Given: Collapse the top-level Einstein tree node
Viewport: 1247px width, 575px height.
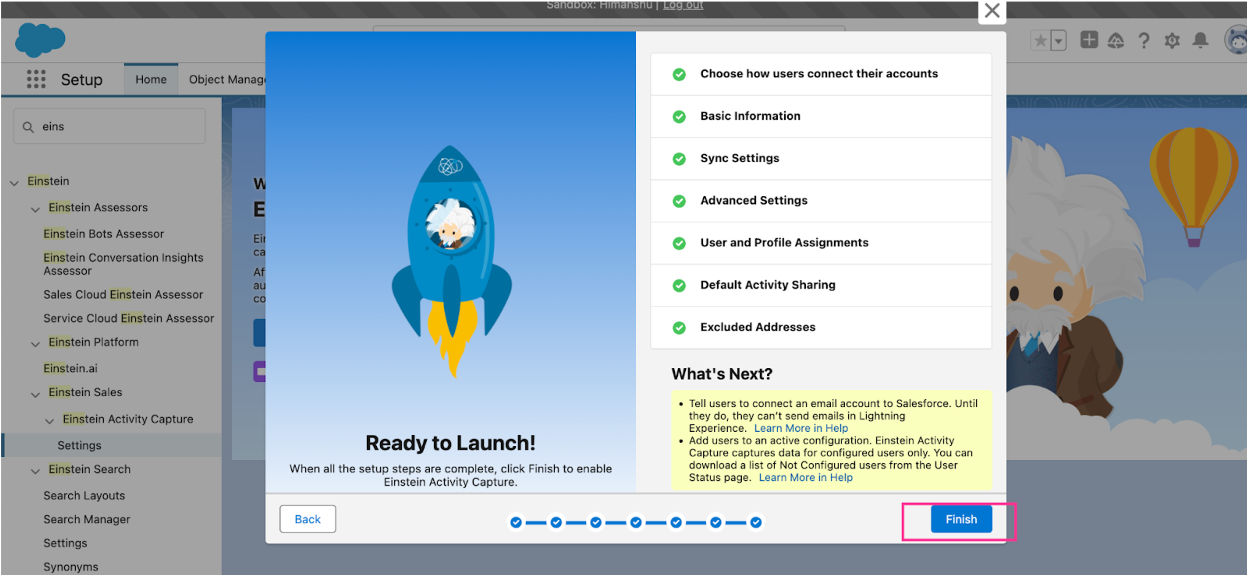Looking at the screenshot, I should 14,182.
